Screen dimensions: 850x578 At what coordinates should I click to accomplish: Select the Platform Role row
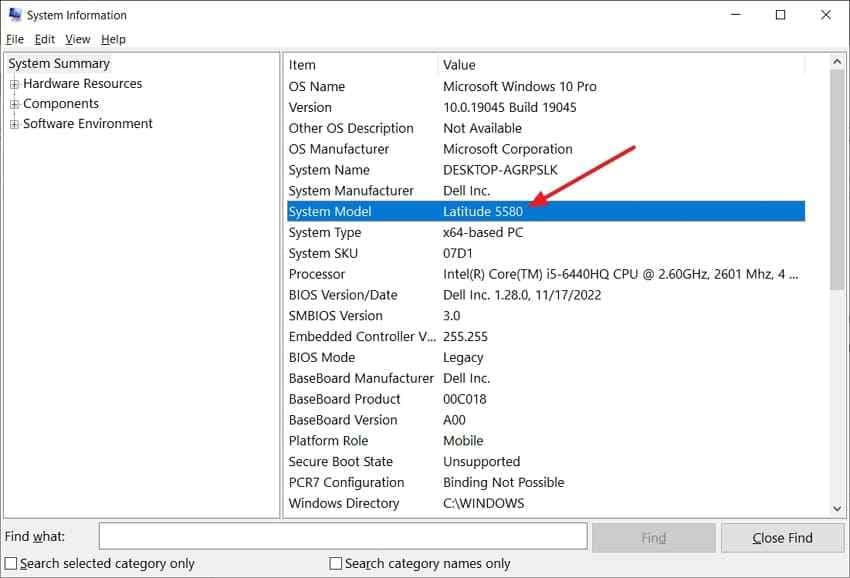coord(546,441)
